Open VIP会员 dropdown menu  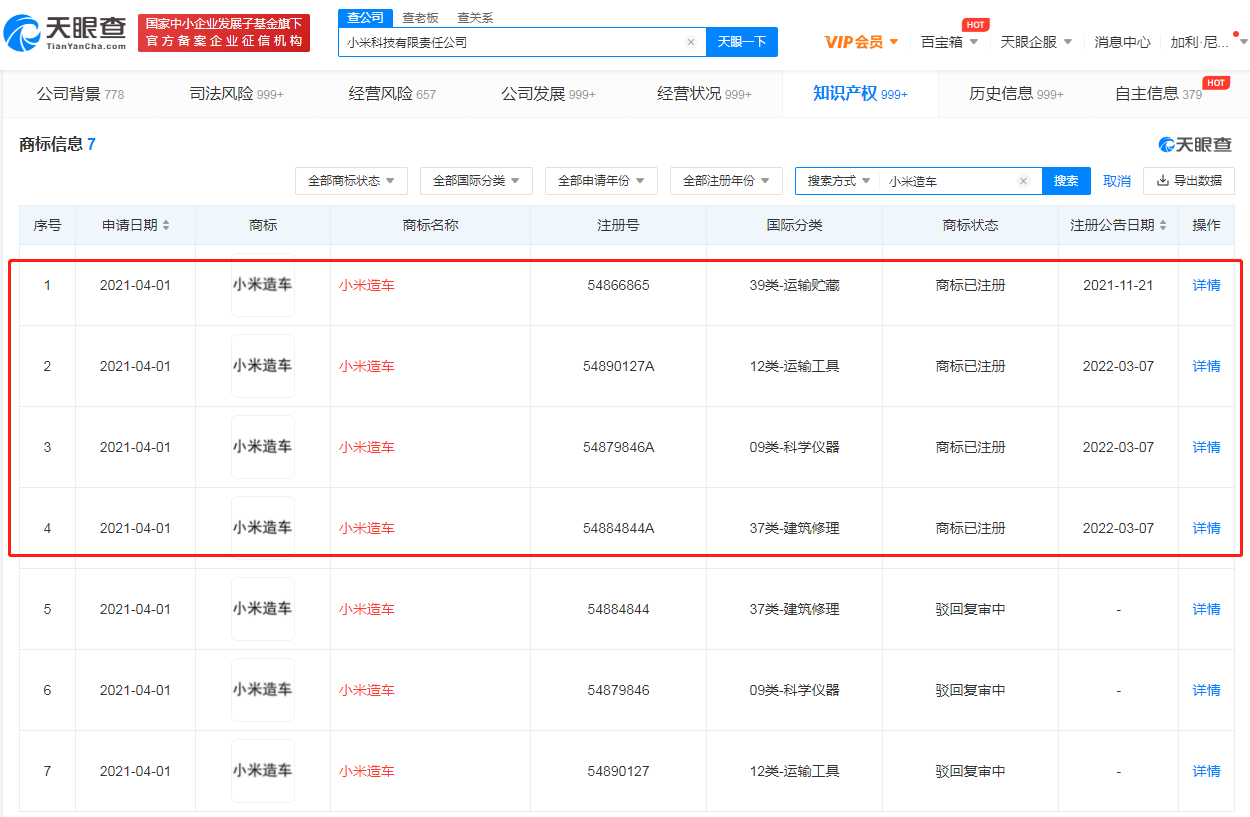pyautogui.click(x=861, y=42)
